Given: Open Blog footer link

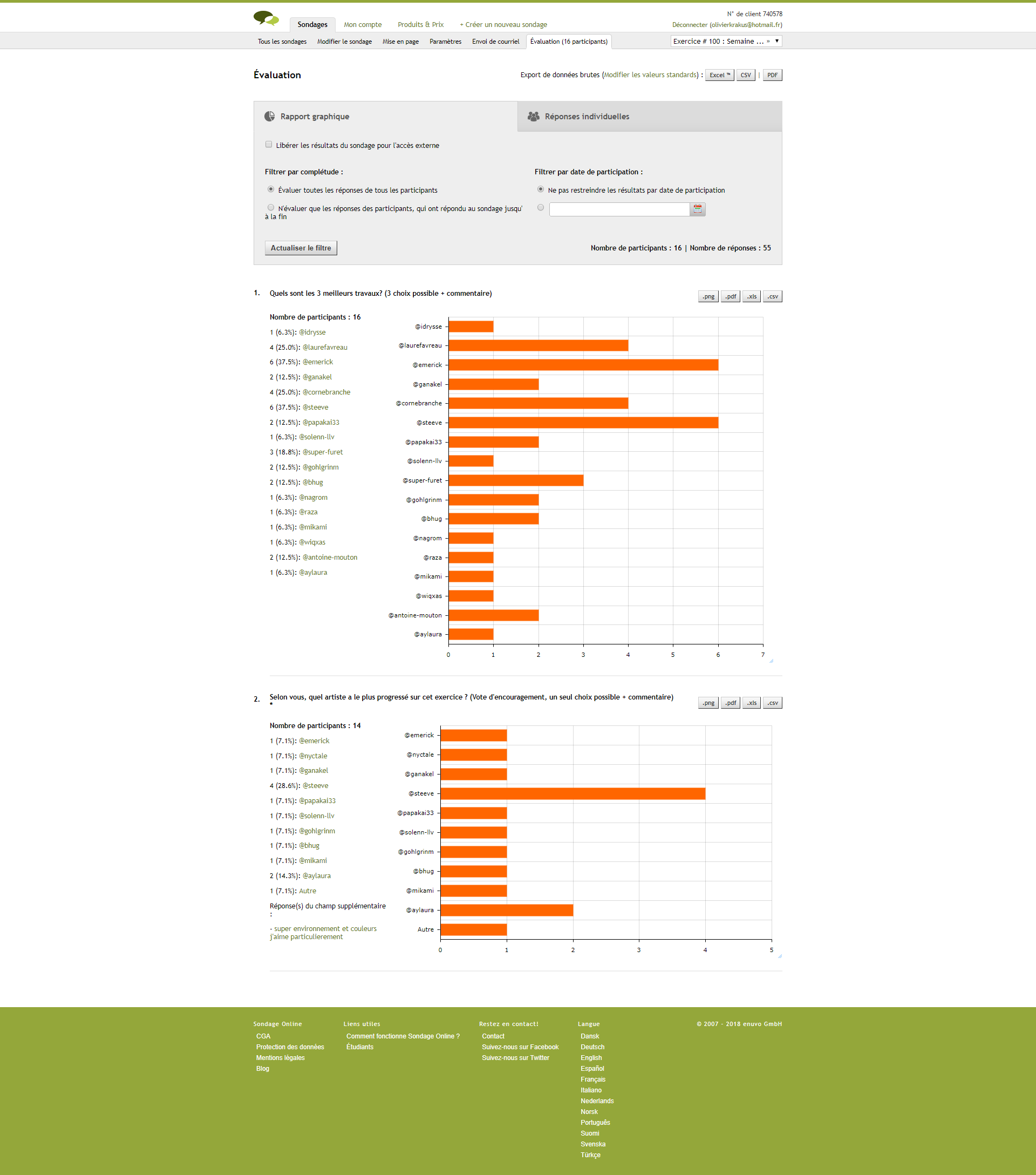Looking at the screenshot, I should (263, 1069).
